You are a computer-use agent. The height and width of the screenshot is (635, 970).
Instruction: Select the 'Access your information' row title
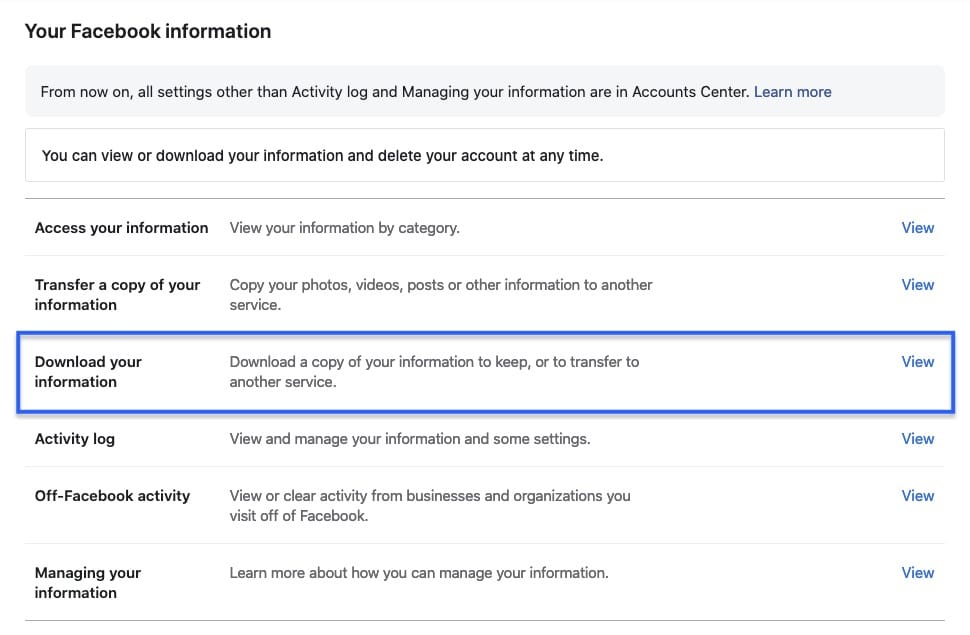[121, 228]
